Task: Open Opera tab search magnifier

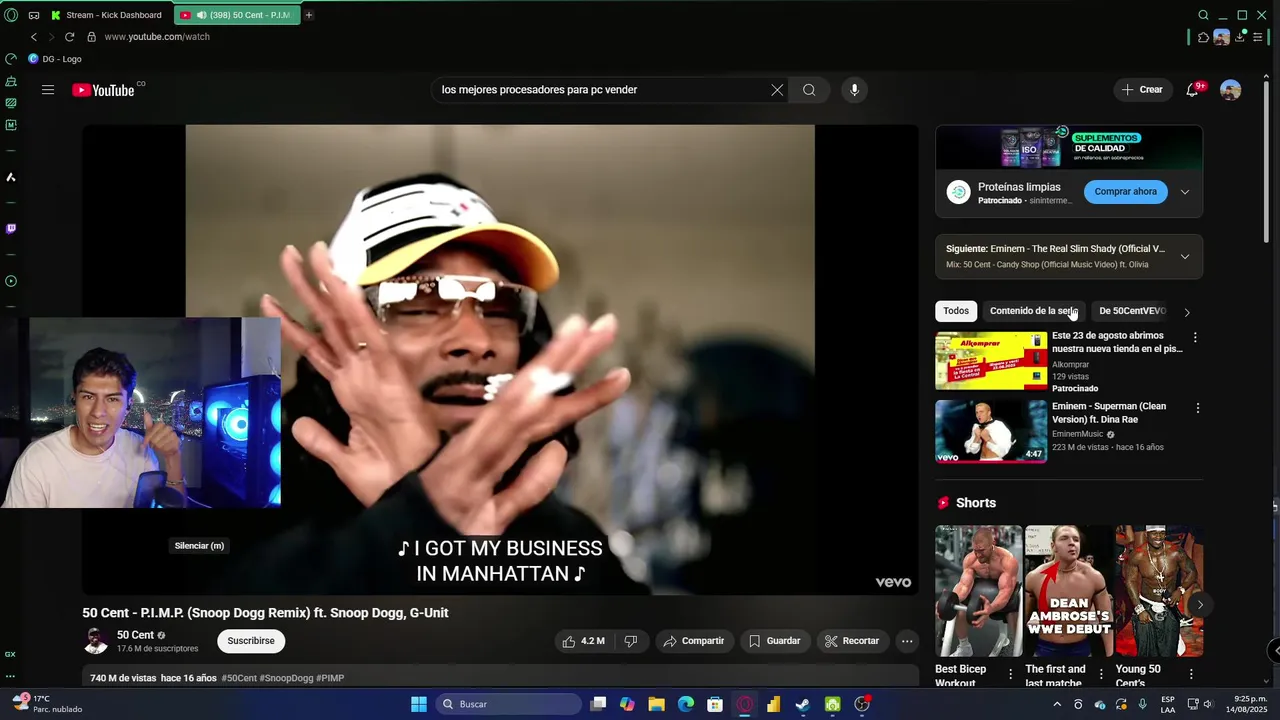Action: 1203,15
